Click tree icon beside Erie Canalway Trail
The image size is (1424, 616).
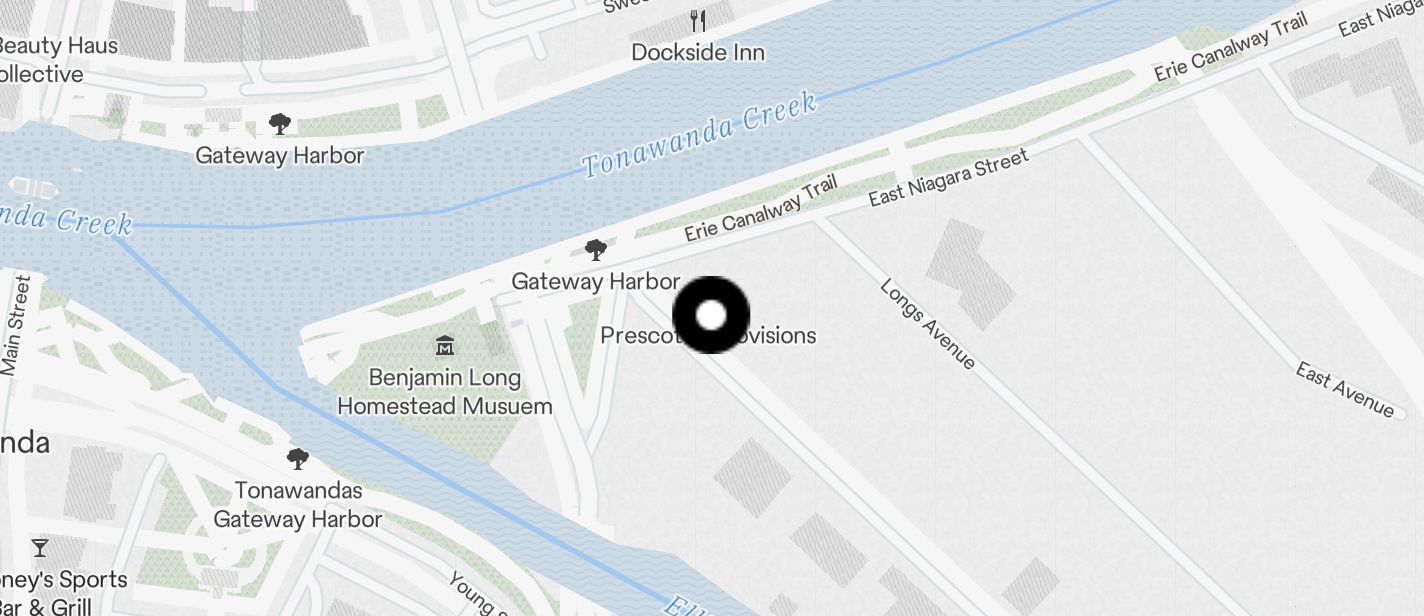pos(596,250)
